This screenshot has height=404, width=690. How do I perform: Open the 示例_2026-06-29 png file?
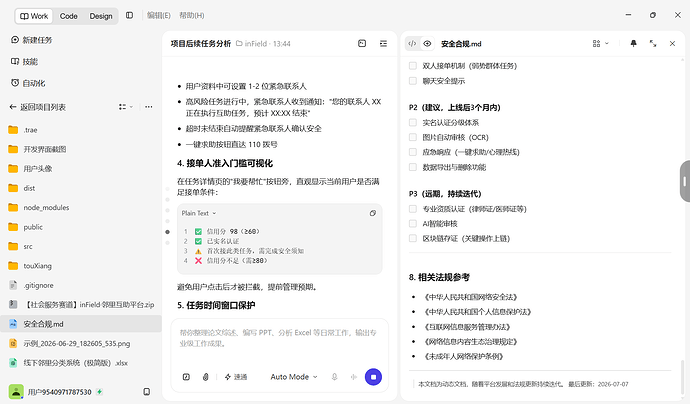pos(81,343)
